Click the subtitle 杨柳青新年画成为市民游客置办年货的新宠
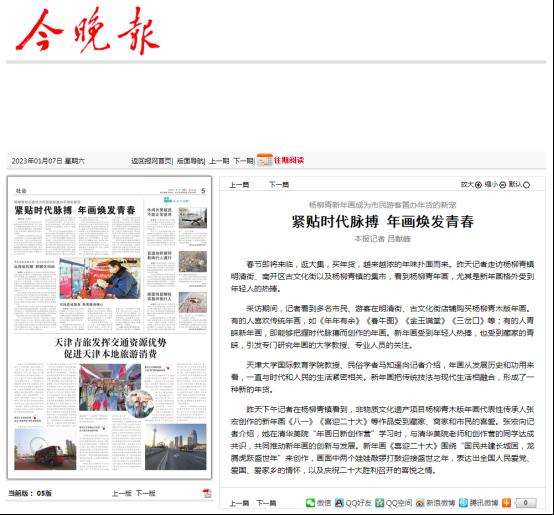This screenshot has width=554, height=515. pos(383,205)
